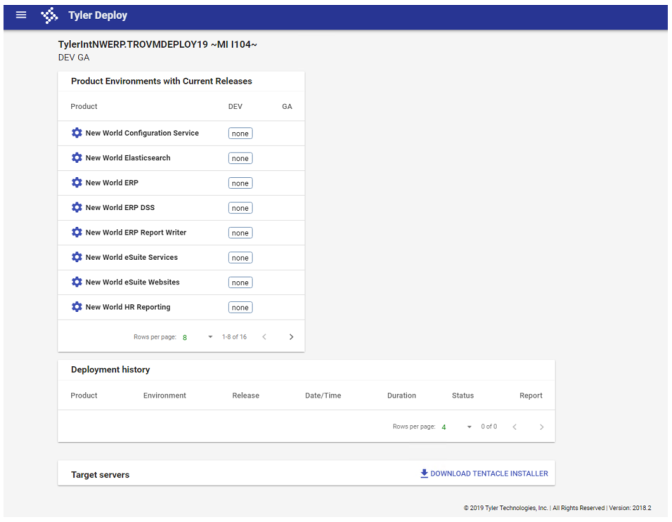Click the none badge for New World HR Reporting

click(240, 307)
